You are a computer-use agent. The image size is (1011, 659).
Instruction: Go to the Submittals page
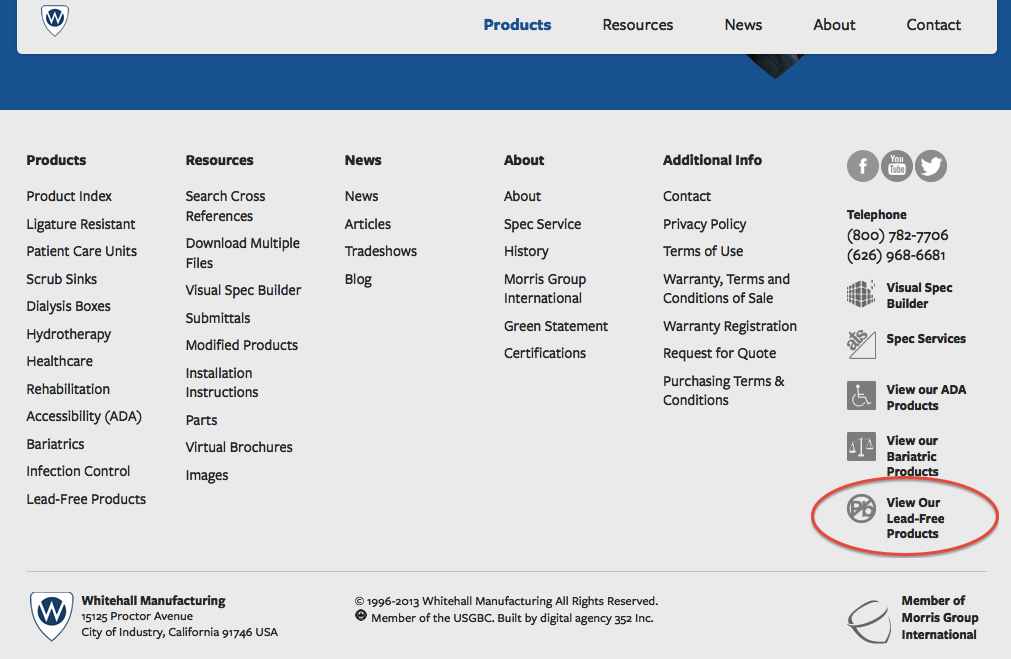(217, 318)
